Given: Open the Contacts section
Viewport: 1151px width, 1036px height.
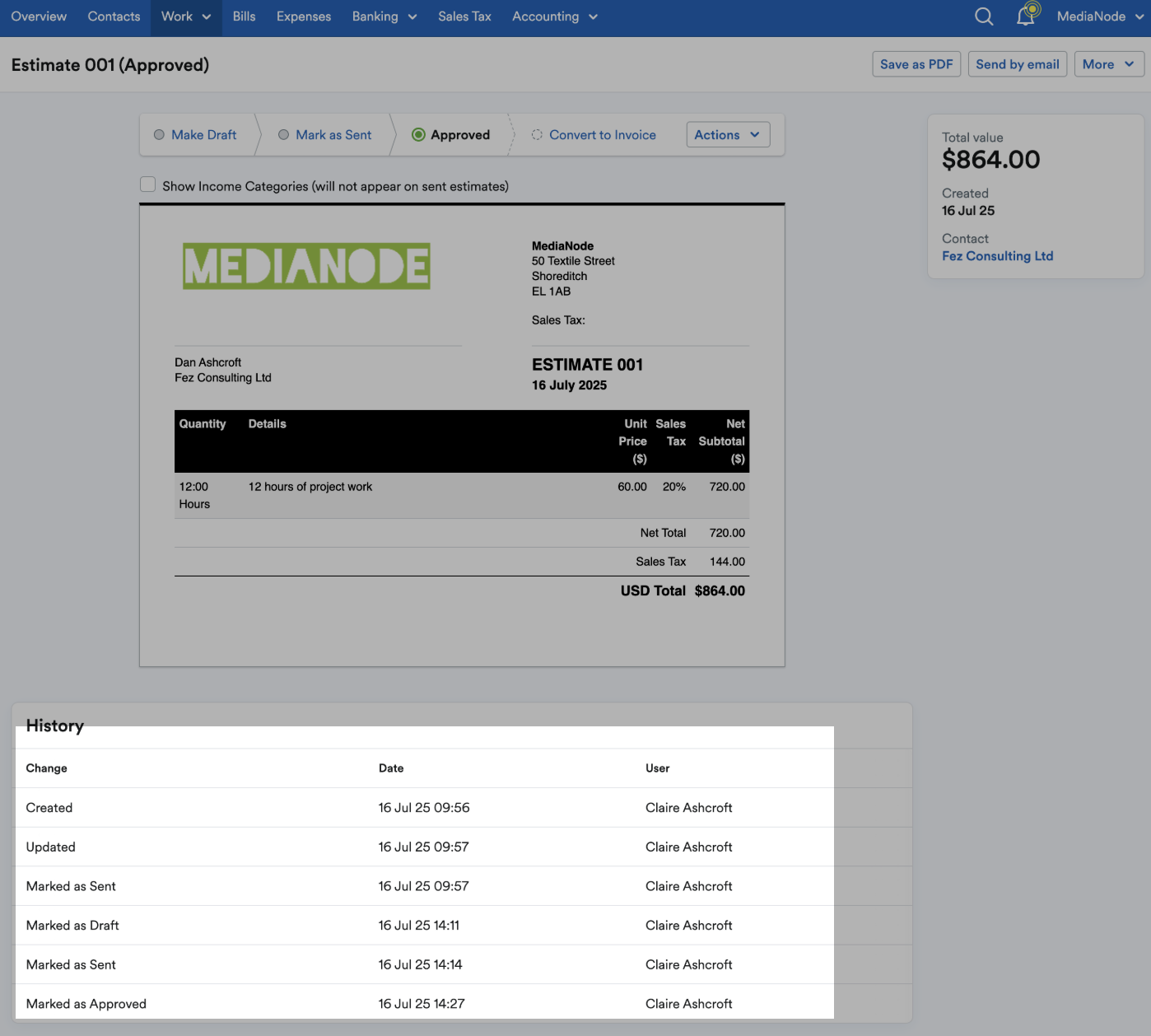Looking at the screenshot, I should 114,16.
